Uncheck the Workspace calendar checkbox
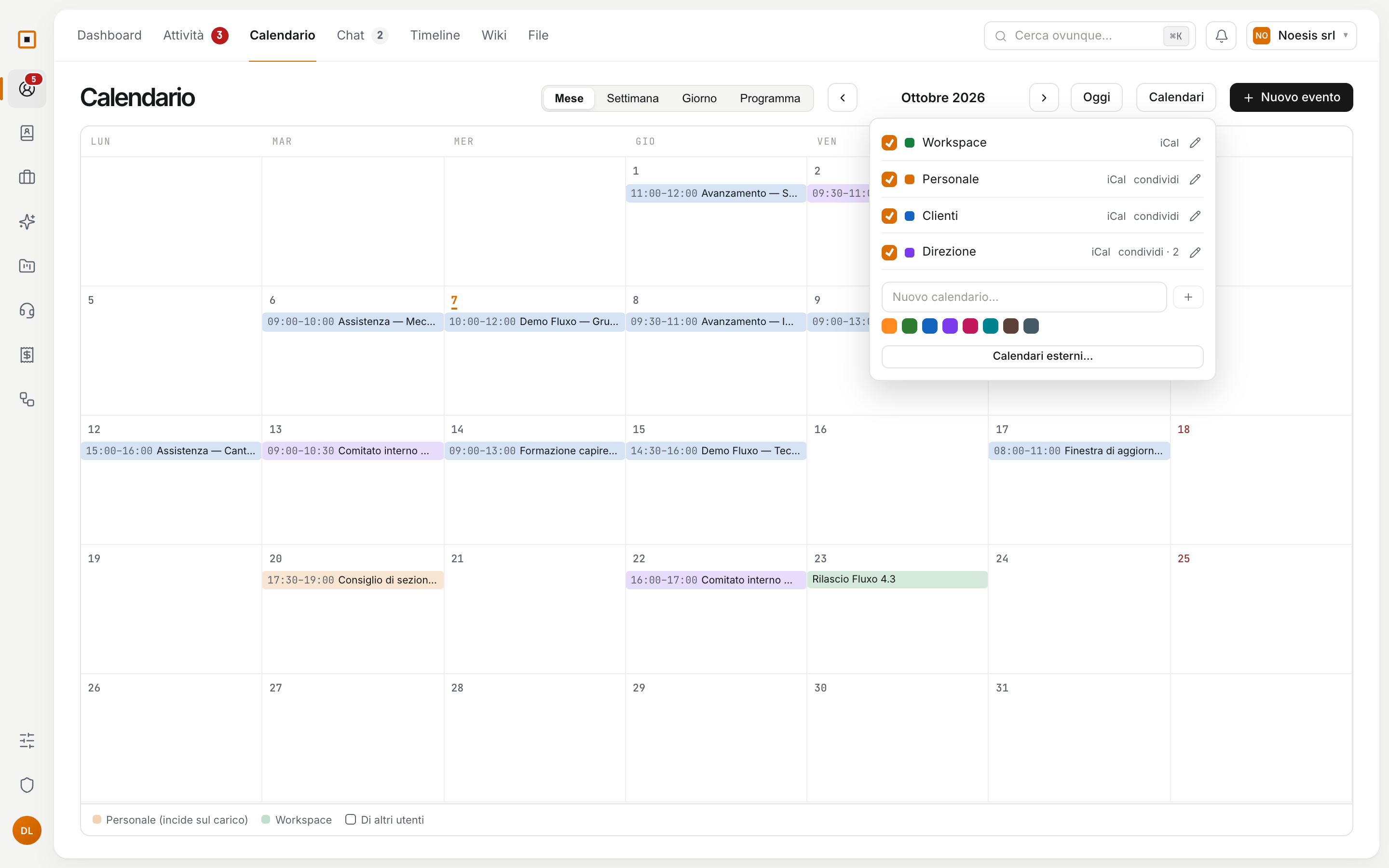The height and width of the screenshot is (868, 1389). pyautogui.click(x=889, y=142)
